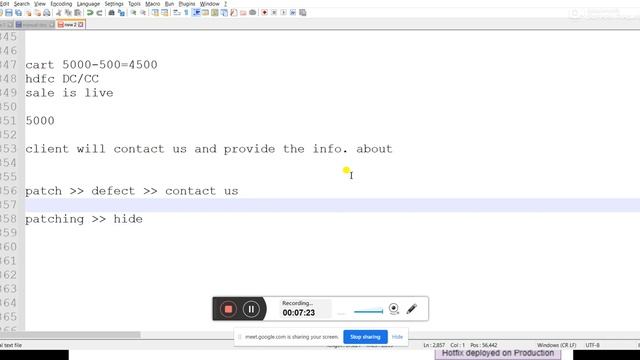Viewport: 640px width, 360px height.
Task: Open the Macro menu
Action: pyautogui.click(x=153, y=4)
